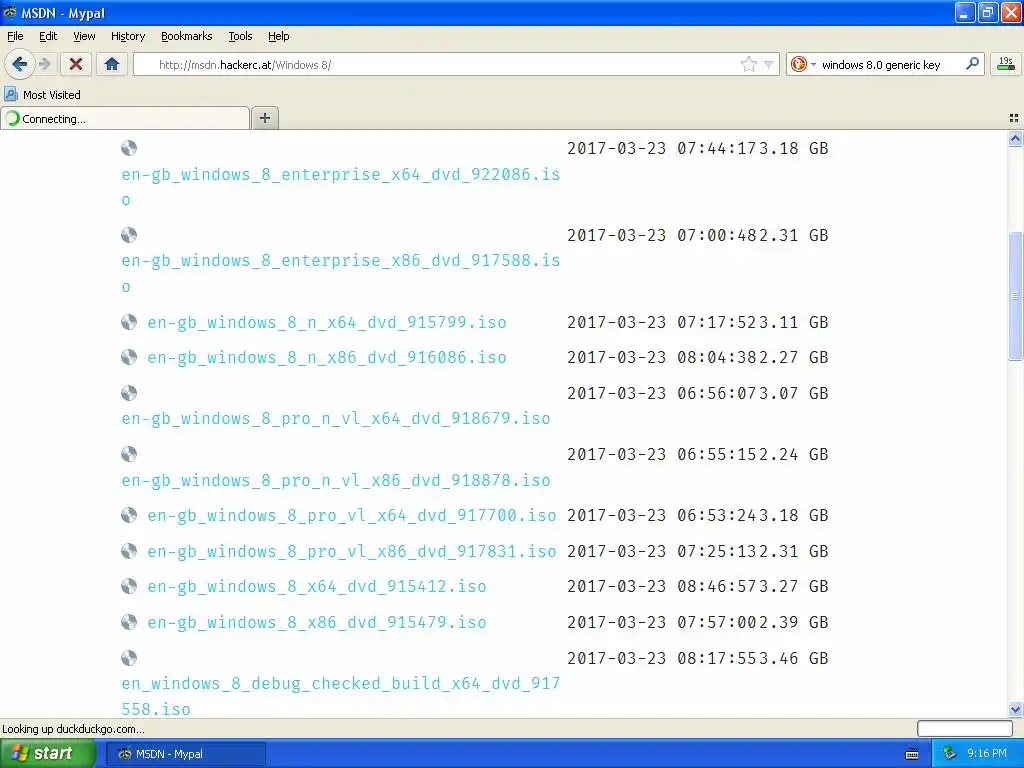The image size is (1024, 768).
Task: Open the Windows start button
Action: pyautogui.click(x=48, y=754)
